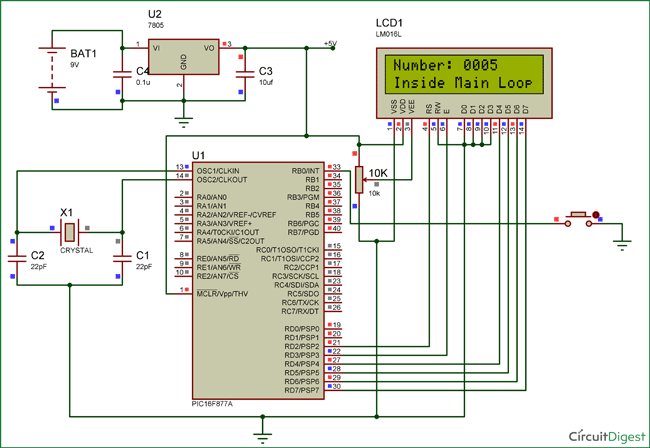Select the RB0/INT pin 33

(x=335, y=167)
